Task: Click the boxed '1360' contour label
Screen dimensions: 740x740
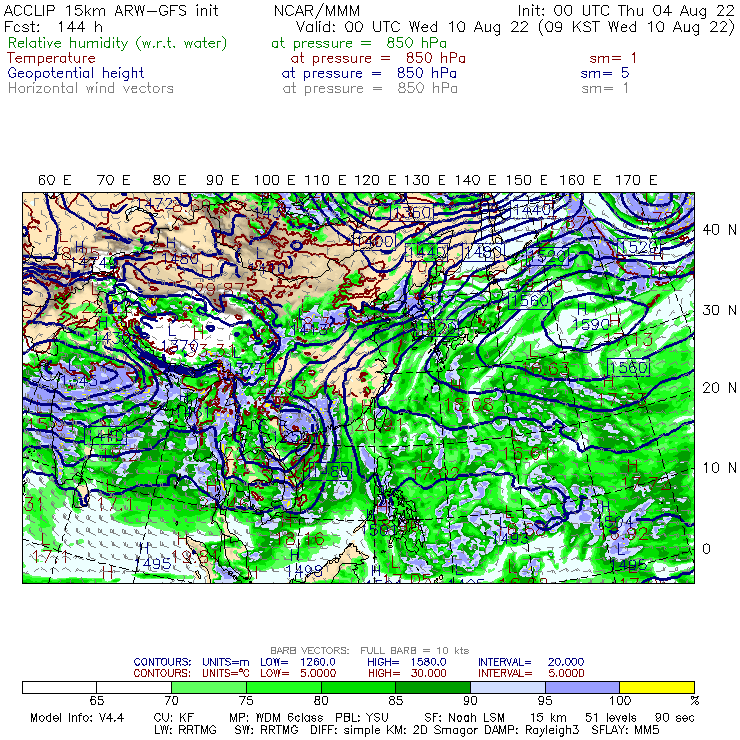Action: (x=412, y=212)
